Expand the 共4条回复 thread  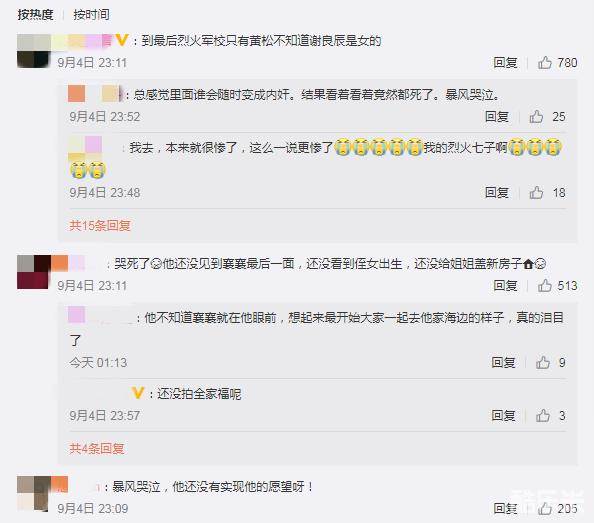(97, 449)
